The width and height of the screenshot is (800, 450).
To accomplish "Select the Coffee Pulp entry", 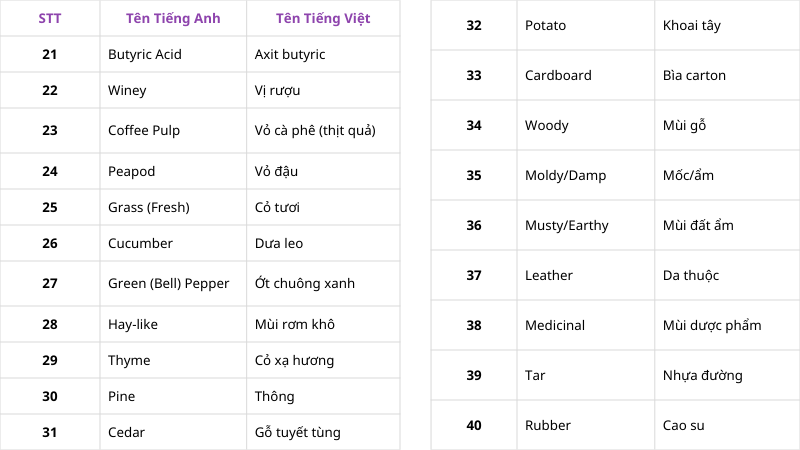I will [x=144, y=130].
